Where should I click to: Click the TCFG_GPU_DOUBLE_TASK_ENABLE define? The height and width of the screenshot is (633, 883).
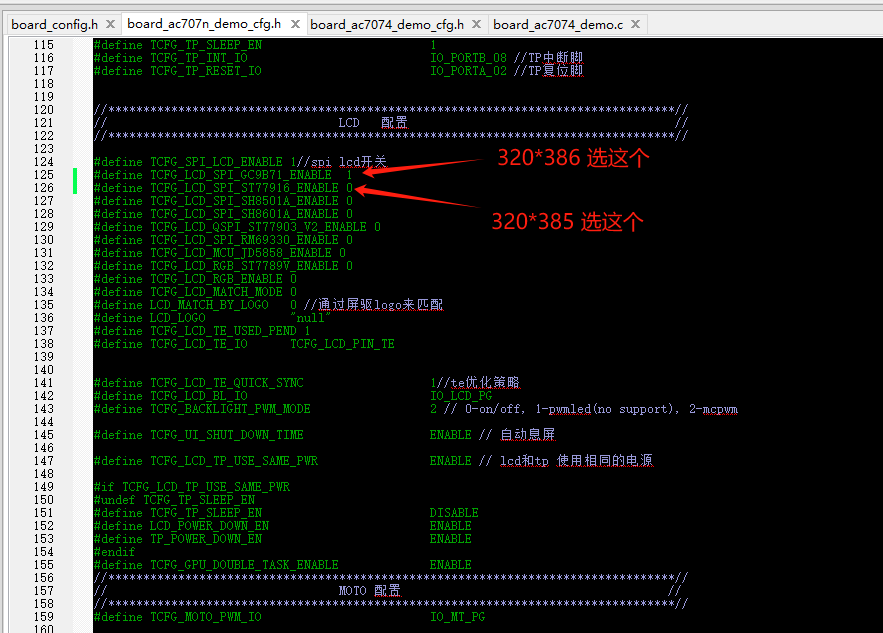tap(244, 565)
